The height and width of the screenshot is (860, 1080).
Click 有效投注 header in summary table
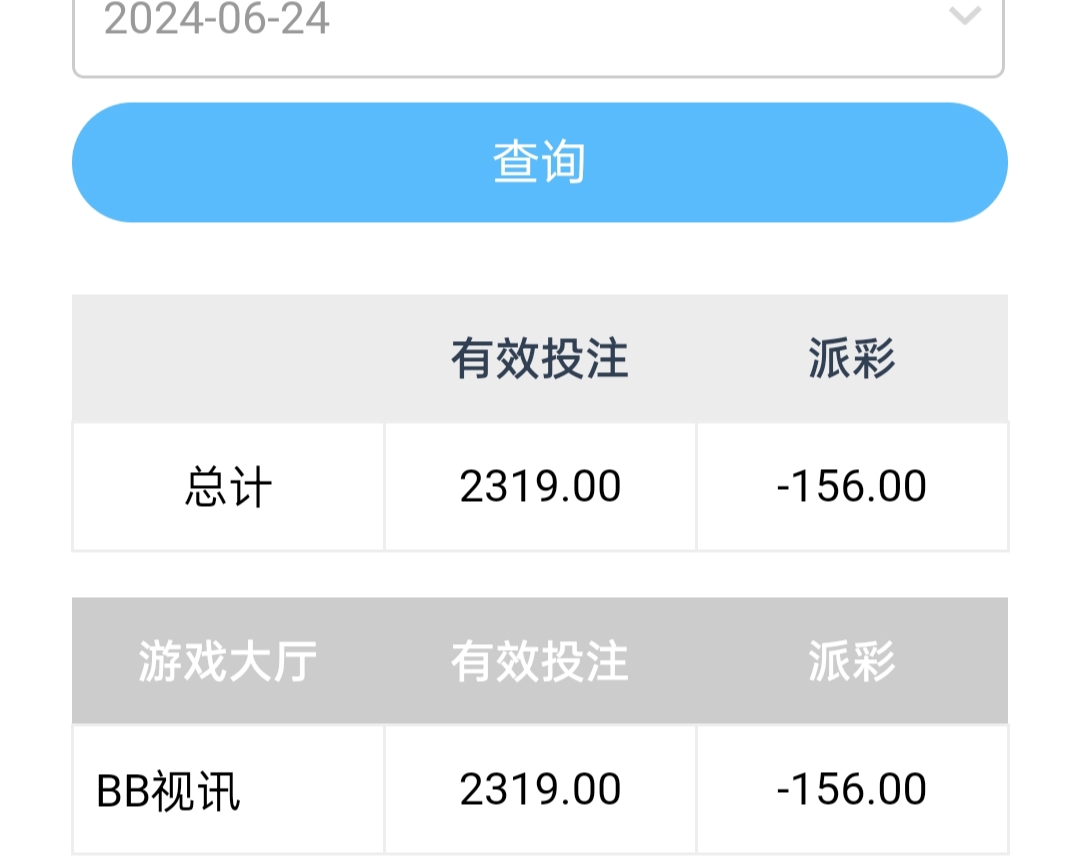(x=540, y=359)
